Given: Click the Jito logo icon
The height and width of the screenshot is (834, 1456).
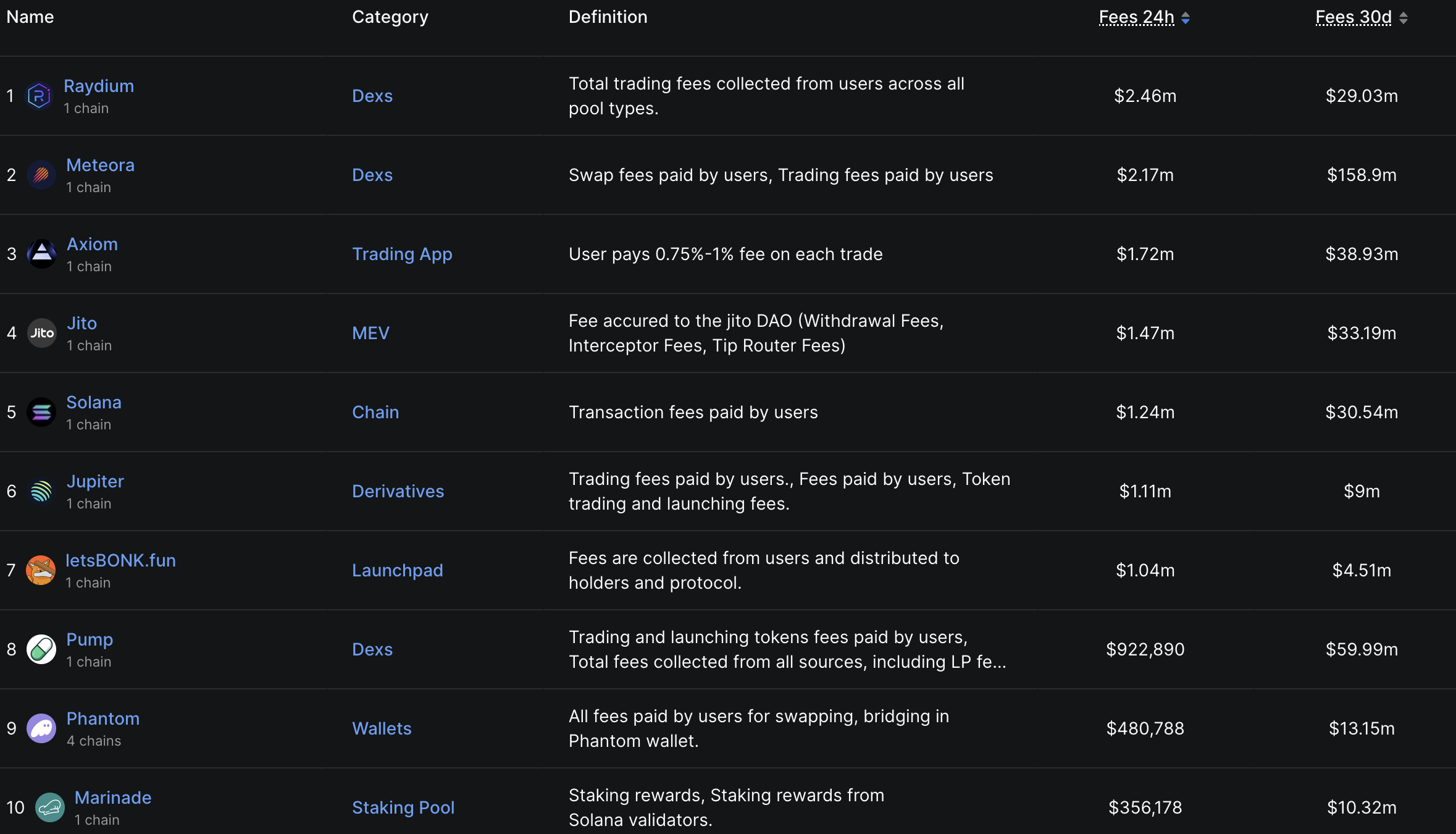Looking at the screenshot, I should click(x=42, y=333).
